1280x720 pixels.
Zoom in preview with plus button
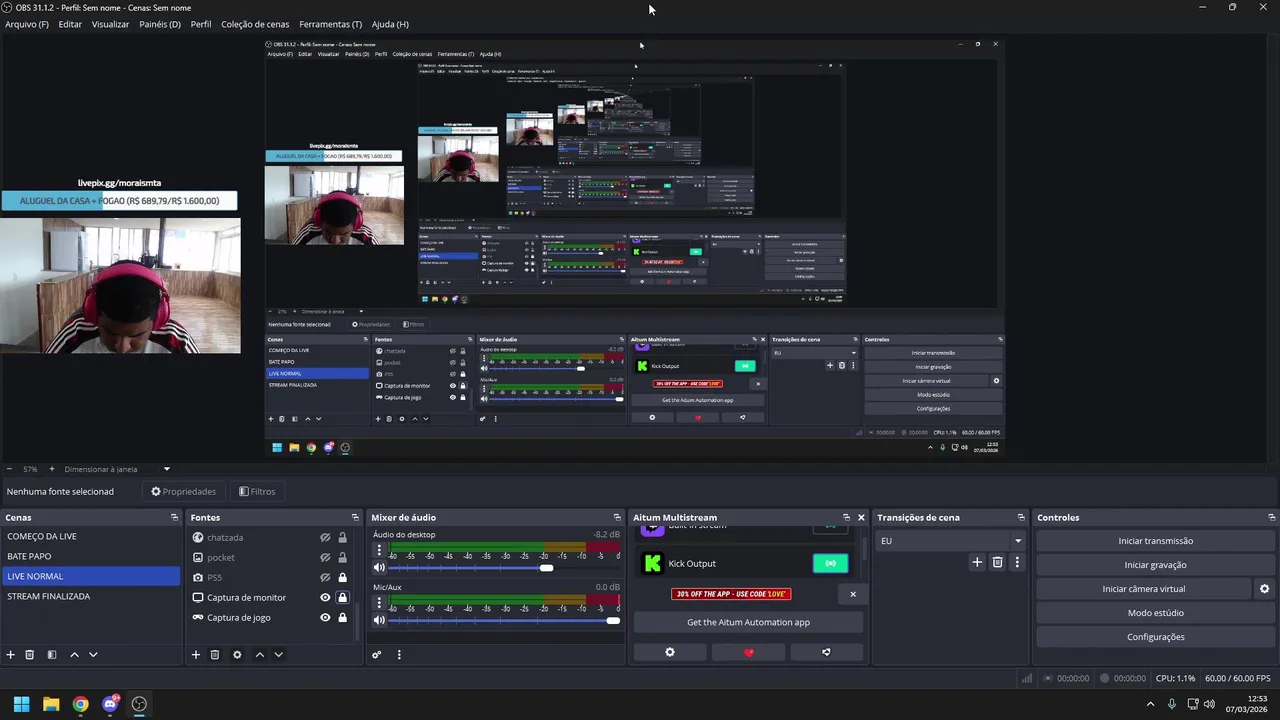click(52, 469)
